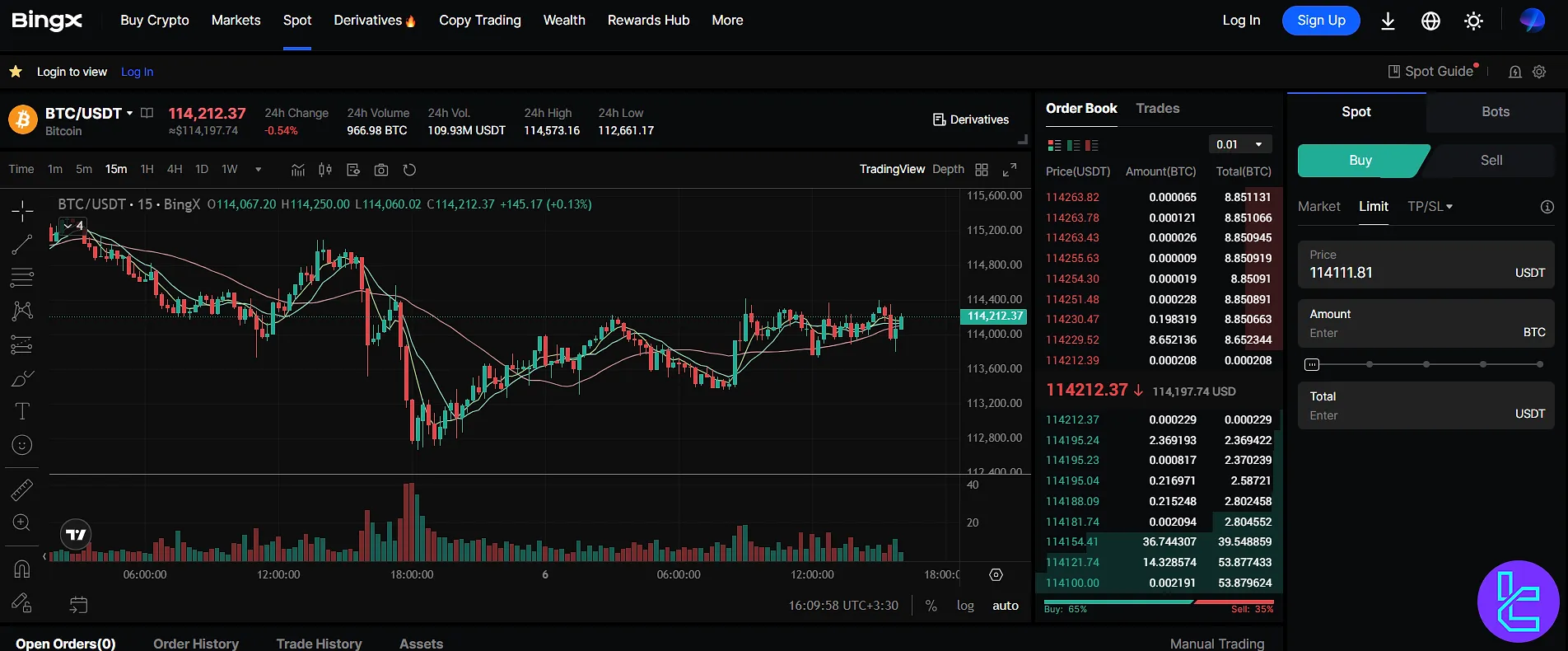
Task: Open the Derivatives shortcut beside ticker
Action: click(x=970, y=119)
